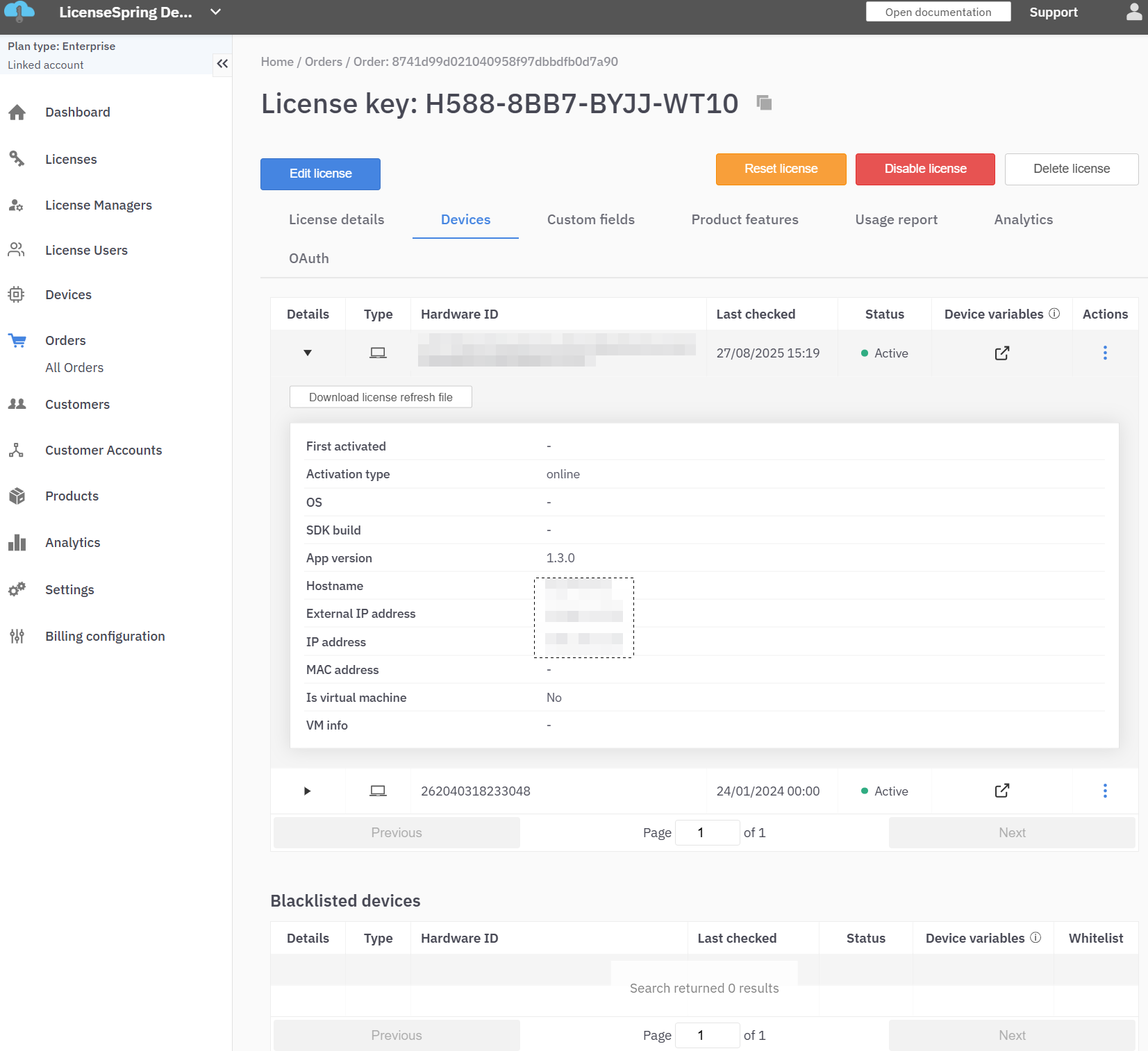Screen dimensions: 1148x1051
Task: Open actions menu for device 262040318233048
Action: click(1105, 791)
